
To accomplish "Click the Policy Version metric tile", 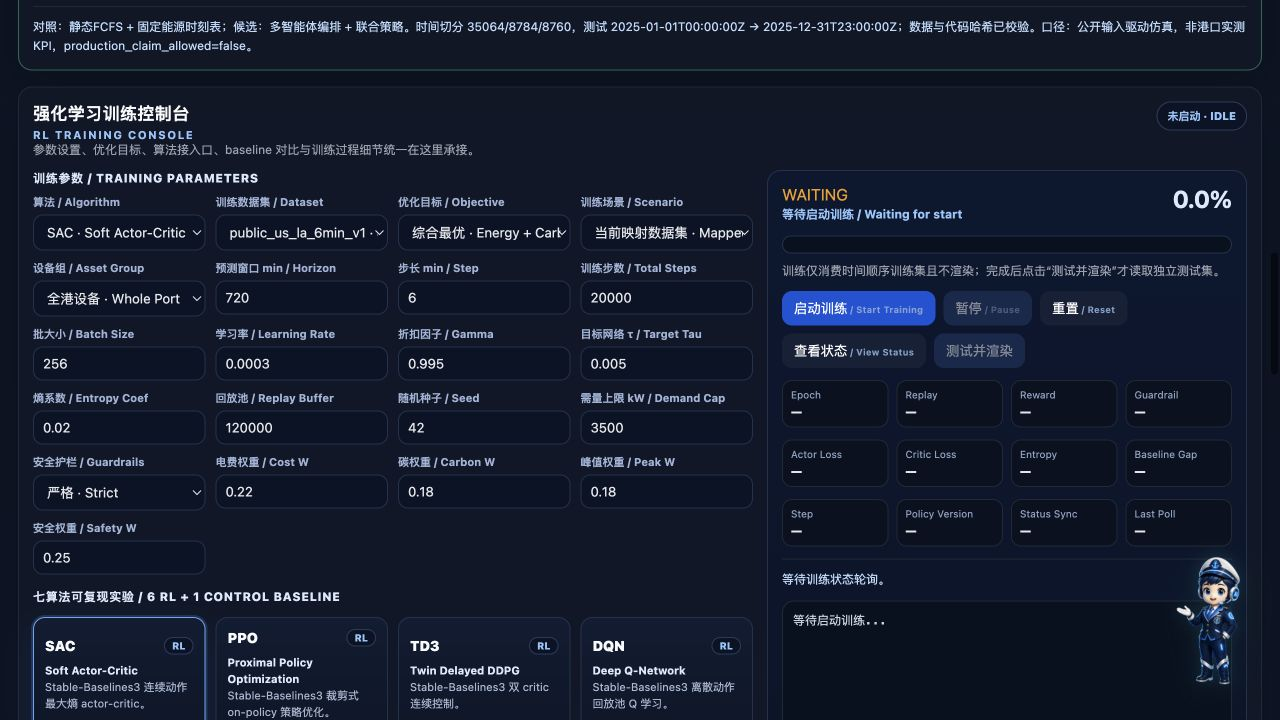I will [949, 523].
